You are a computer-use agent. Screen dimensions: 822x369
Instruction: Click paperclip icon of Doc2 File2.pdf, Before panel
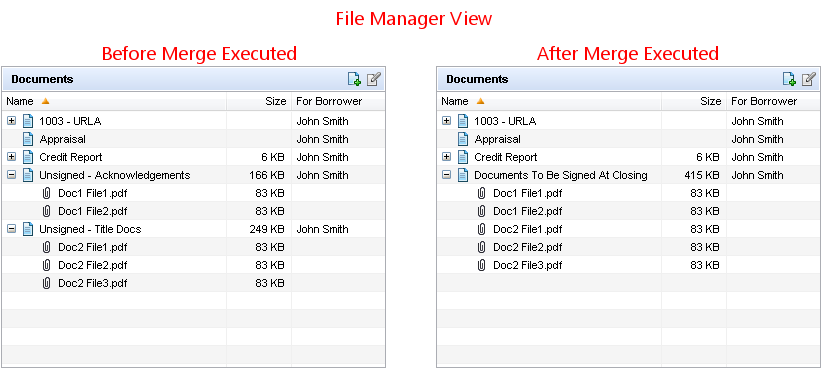tap(47, 265)
